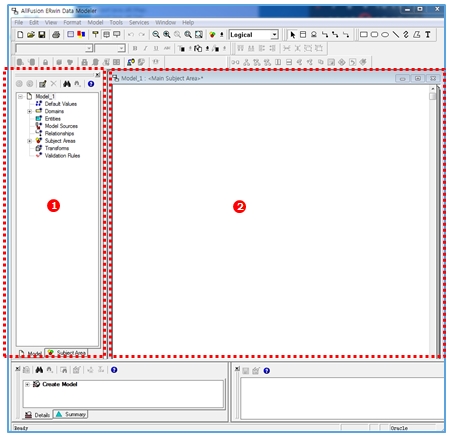Image resolution: width=453 pixels, height=438 pixels.
Task: Open the Tools menu
Action: [x=116, y=22]
